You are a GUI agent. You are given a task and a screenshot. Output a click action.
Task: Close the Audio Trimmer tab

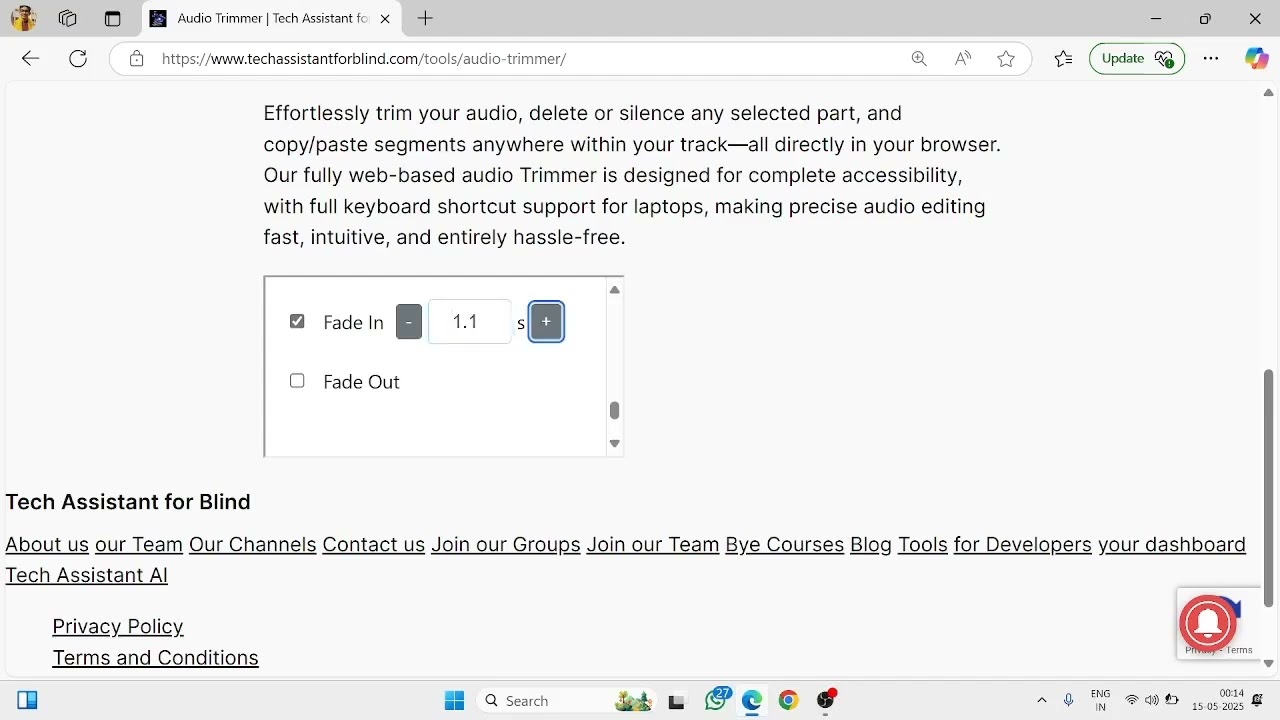pos(385,18)
